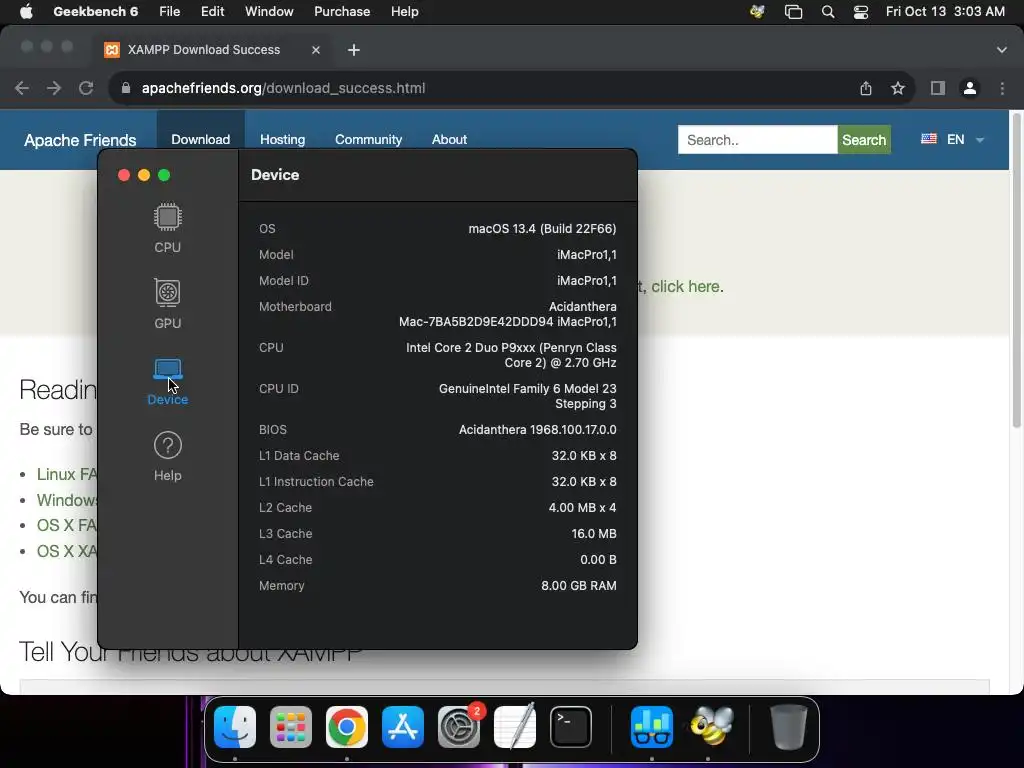Viewport: 1024px width, 768px height.
Task: Open Trash from the Dock
Action: tap(788, 727)
